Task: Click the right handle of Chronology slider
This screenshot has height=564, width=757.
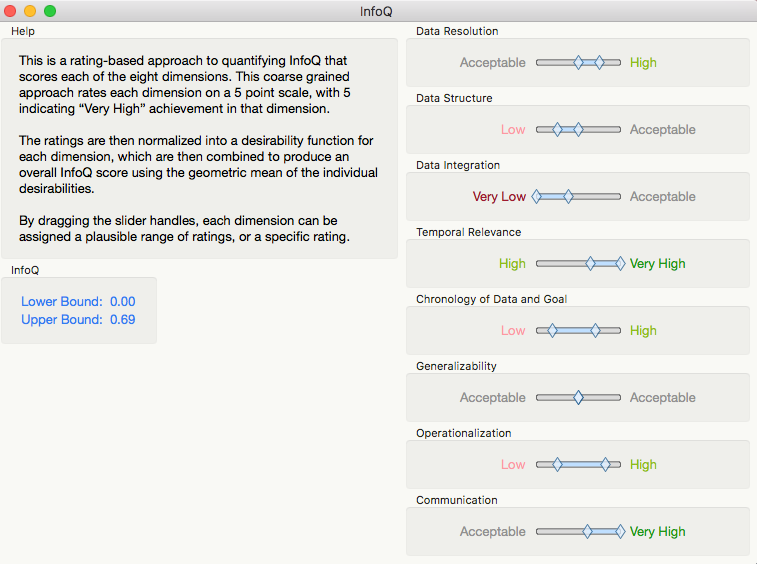Action: (x=595, y=330)
